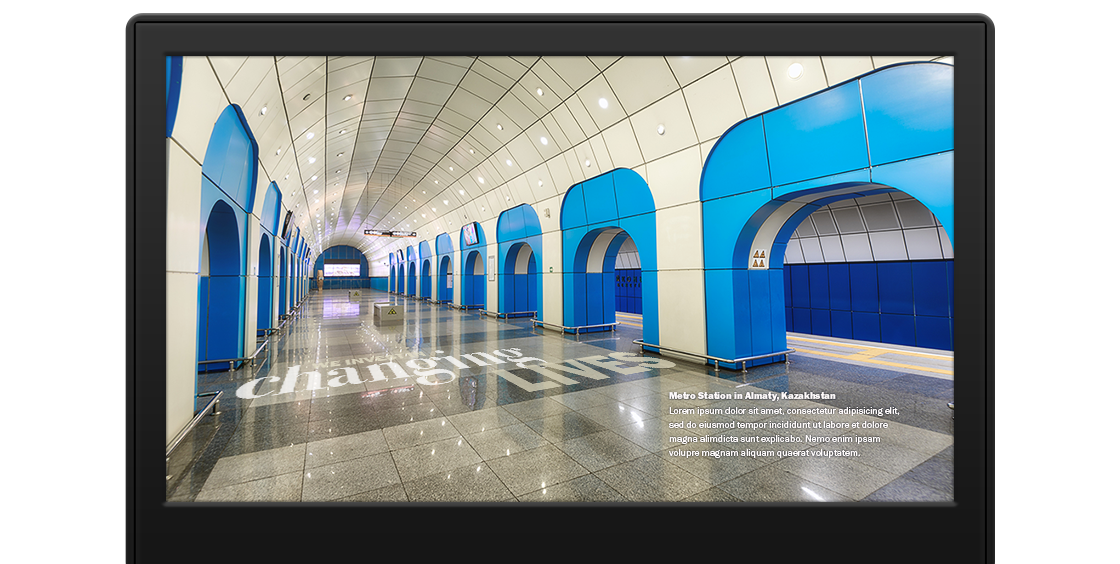The image size is (1120, 564).
Task: Click the 'Metro Station in Almaty, Kazakhstan' caption title
Action: point(752,396)
